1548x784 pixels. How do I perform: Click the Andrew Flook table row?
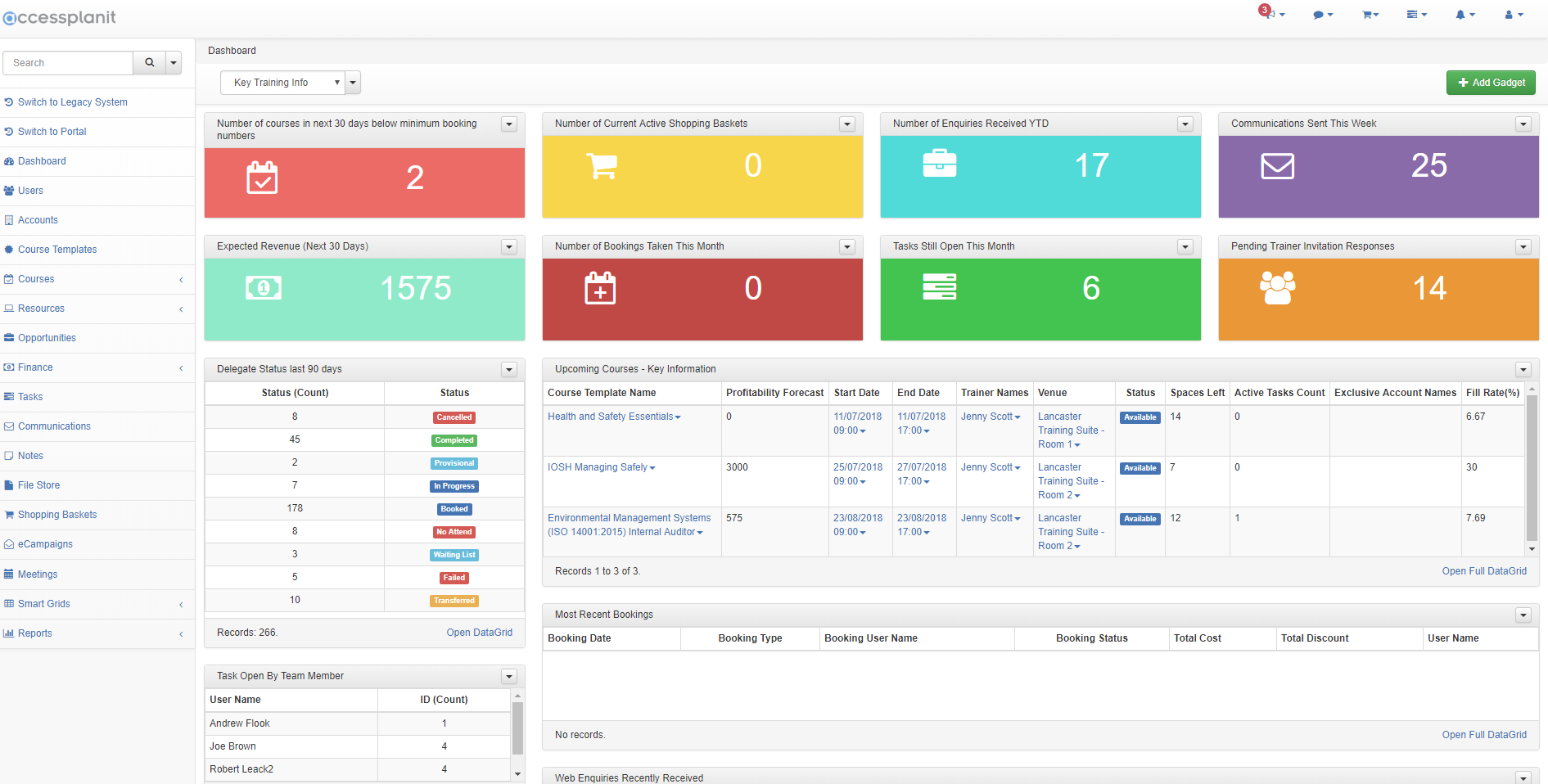tap(358, 723)
